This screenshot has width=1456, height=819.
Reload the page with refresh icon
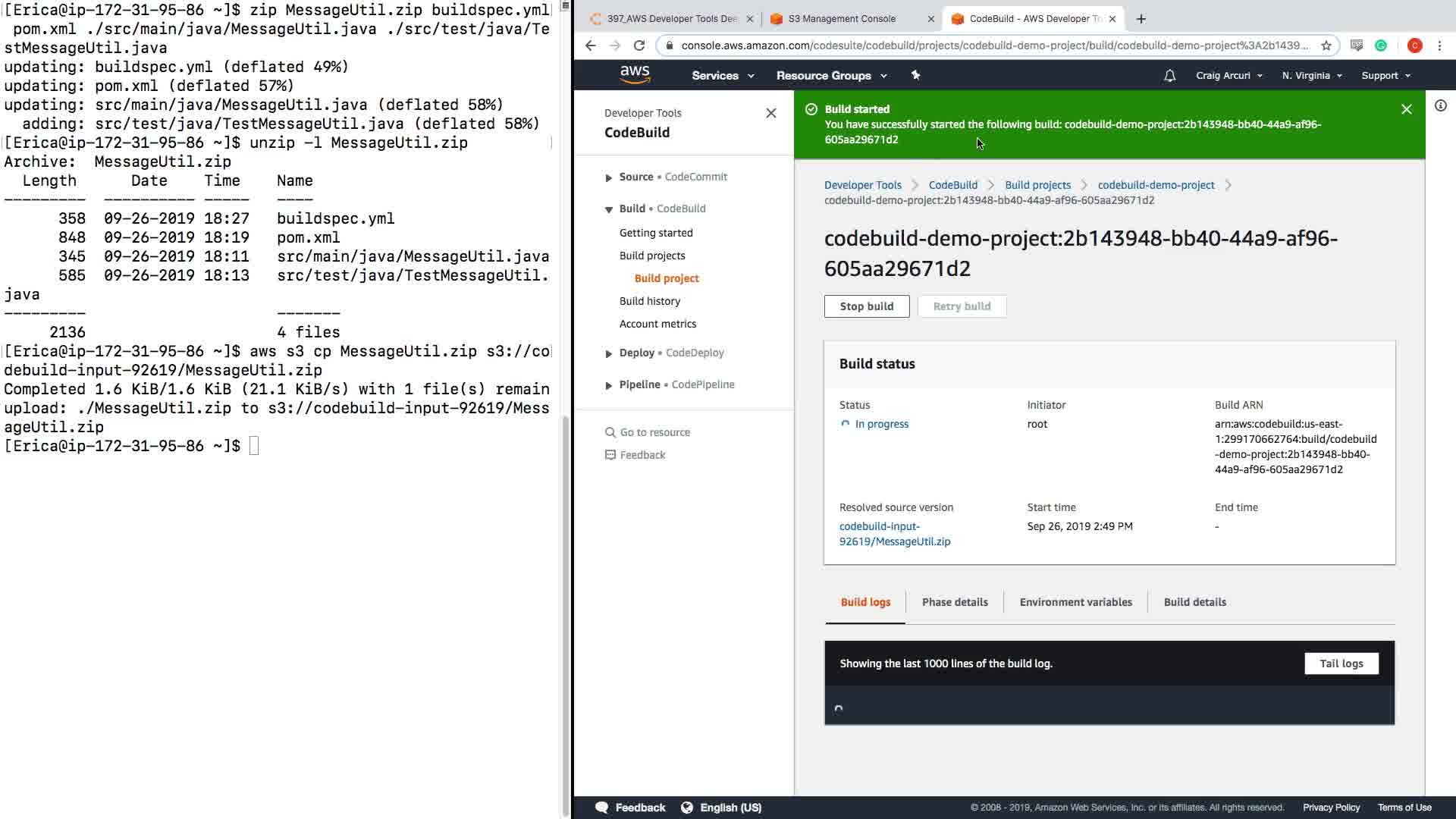tap(639, 45)
